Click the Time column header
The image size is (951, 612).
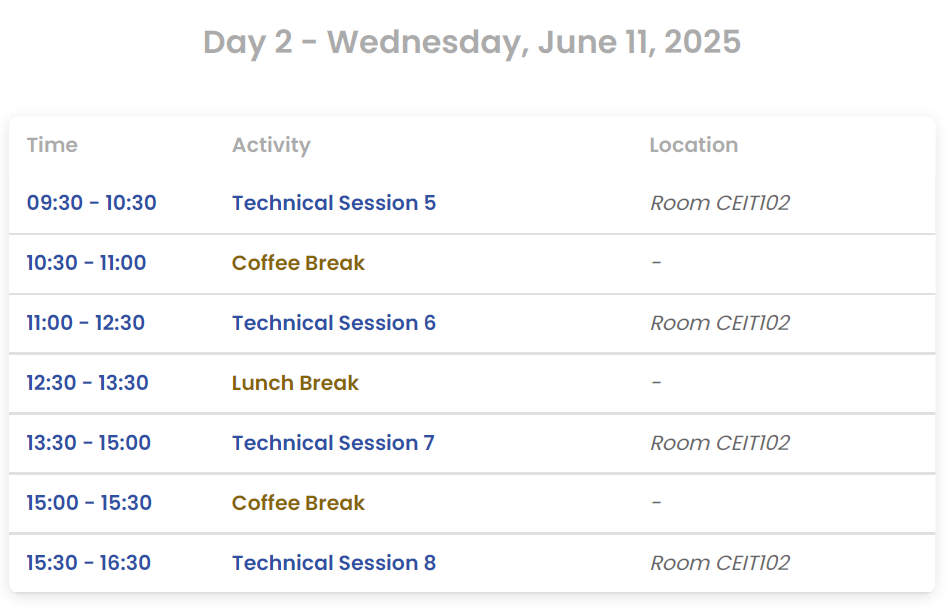pyautogui.click(x=52, y=145)
